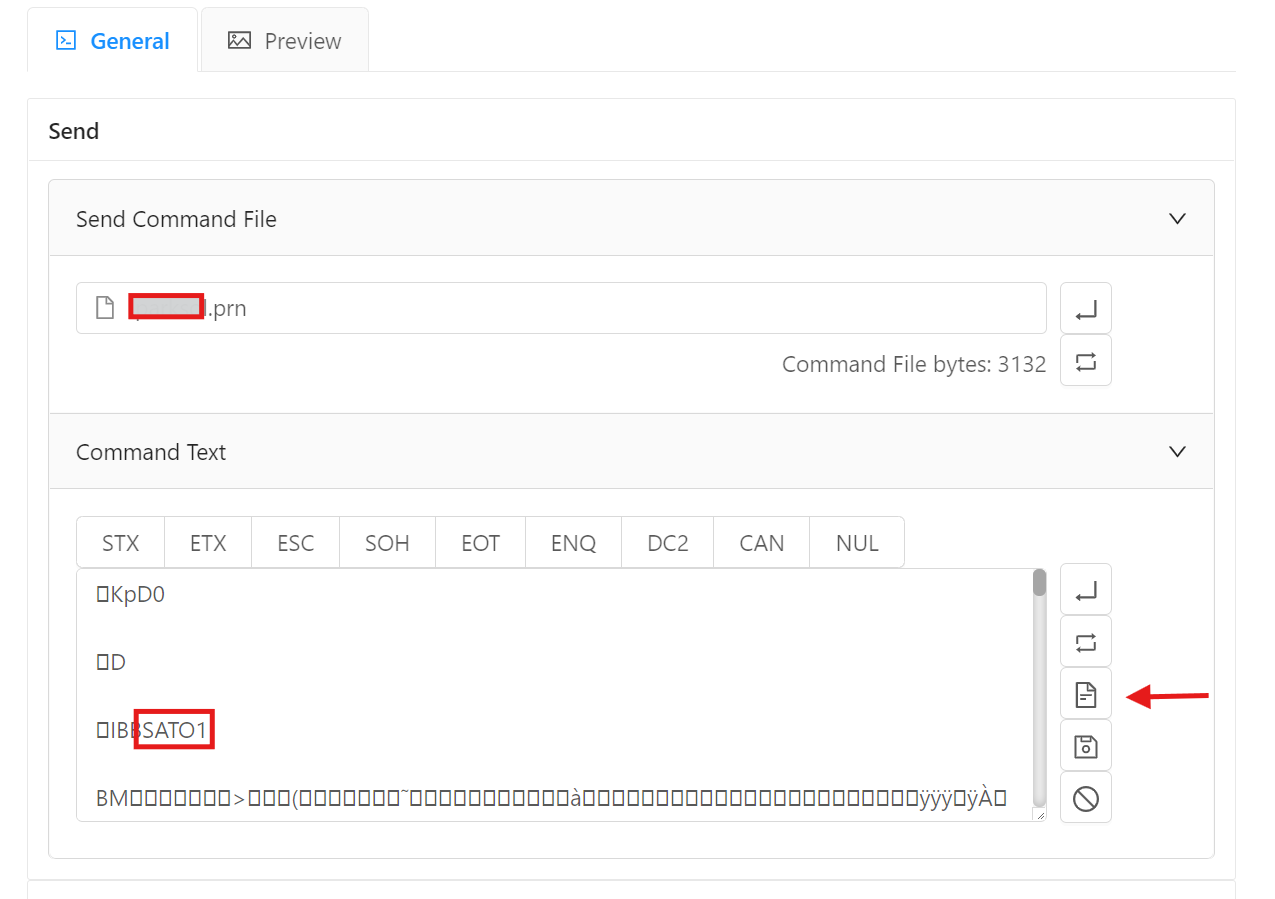Insert the NUL control character
This screenshot has height=899, width=1275.
click(857, 543)
